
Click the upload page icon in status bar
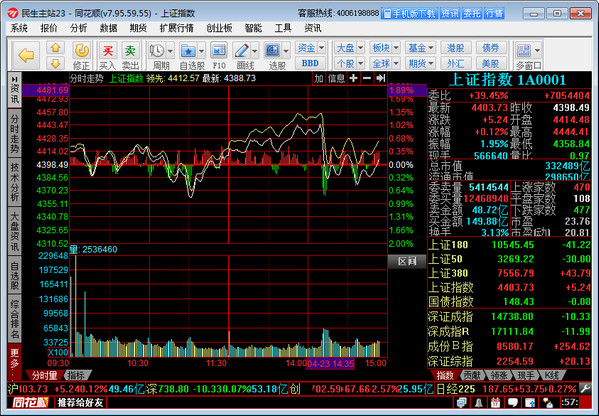click(530, 402)
